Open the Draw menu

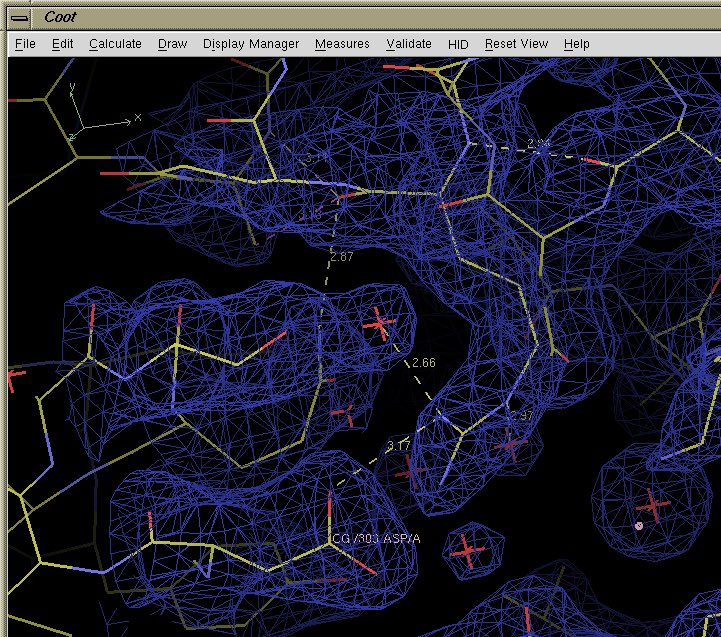tap(172, 44)
